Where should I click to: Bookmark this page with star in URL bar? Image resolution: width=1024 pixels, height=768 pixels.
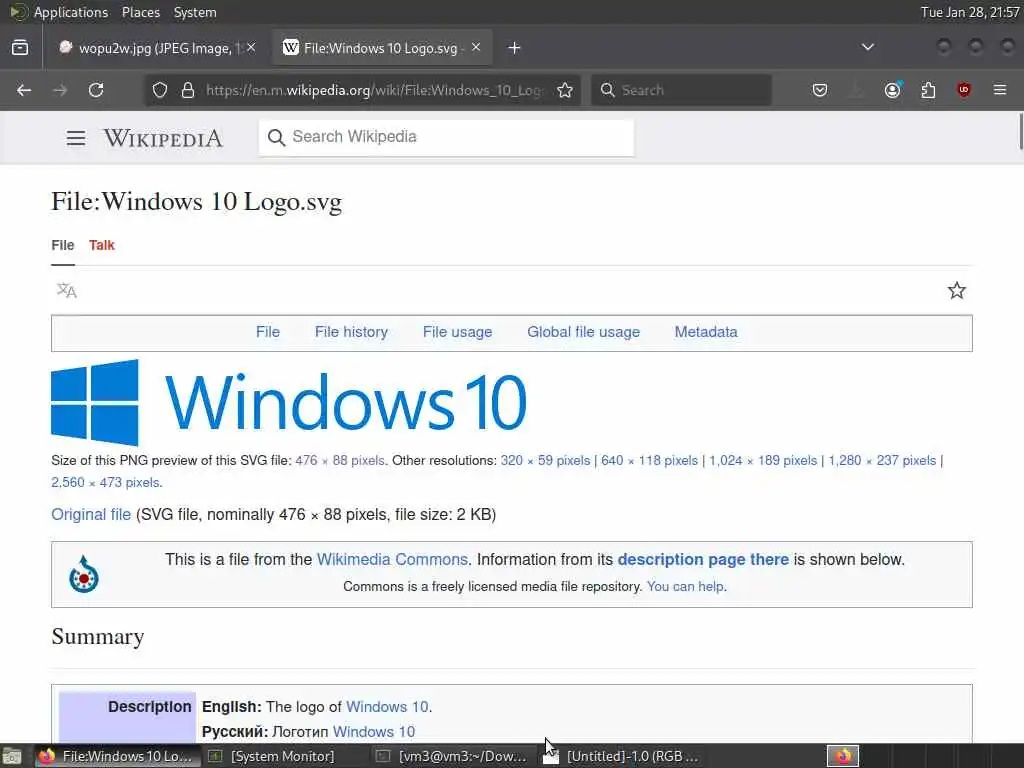pyautogui.click(x=565, y=90)
